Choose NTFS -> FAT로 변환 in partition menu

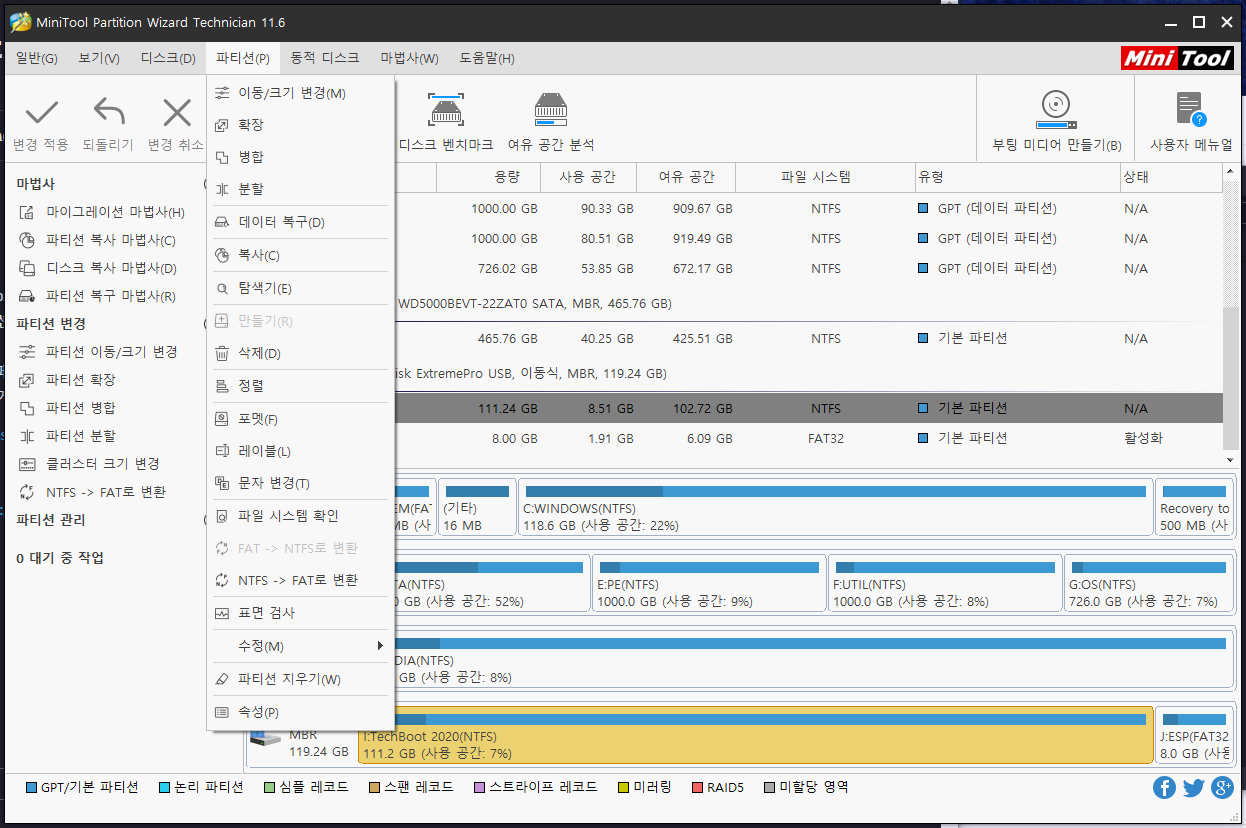coord(301,580)
